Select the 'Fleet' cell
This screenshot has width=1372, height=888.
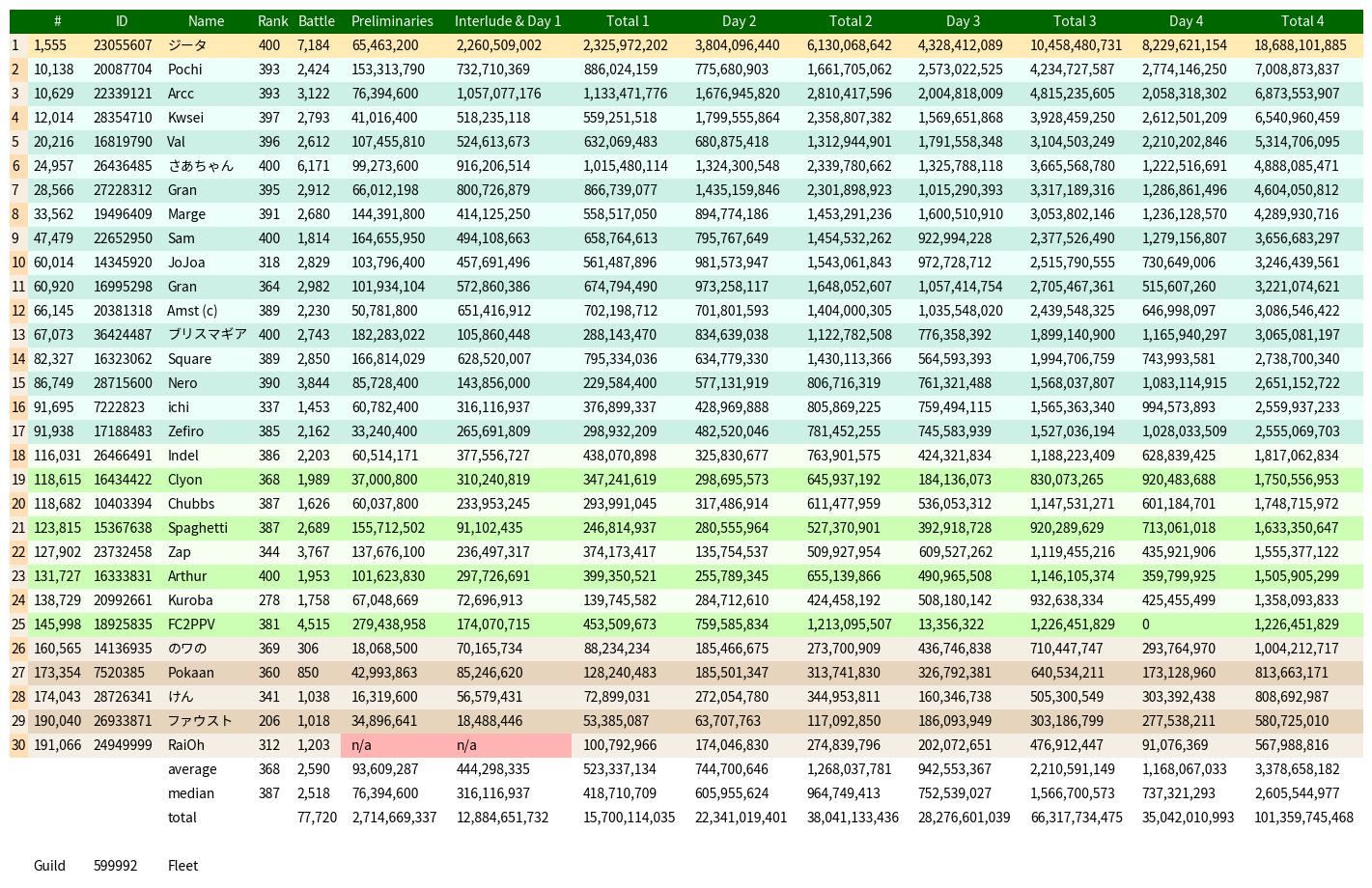(x=182, y=866)
